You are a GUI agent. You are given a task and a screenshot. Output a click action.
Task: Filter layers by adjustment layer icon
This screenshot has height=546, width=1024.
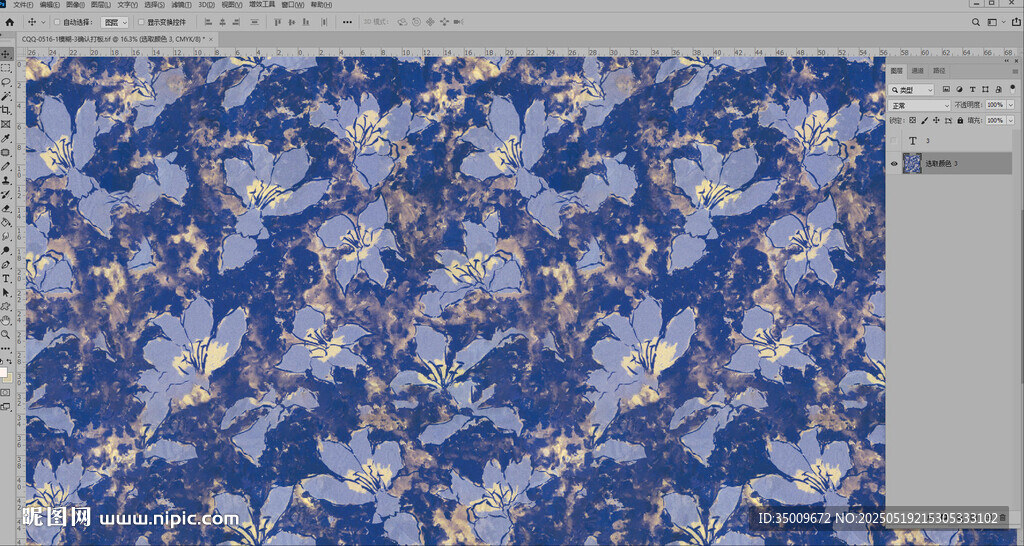click(959, 89)
